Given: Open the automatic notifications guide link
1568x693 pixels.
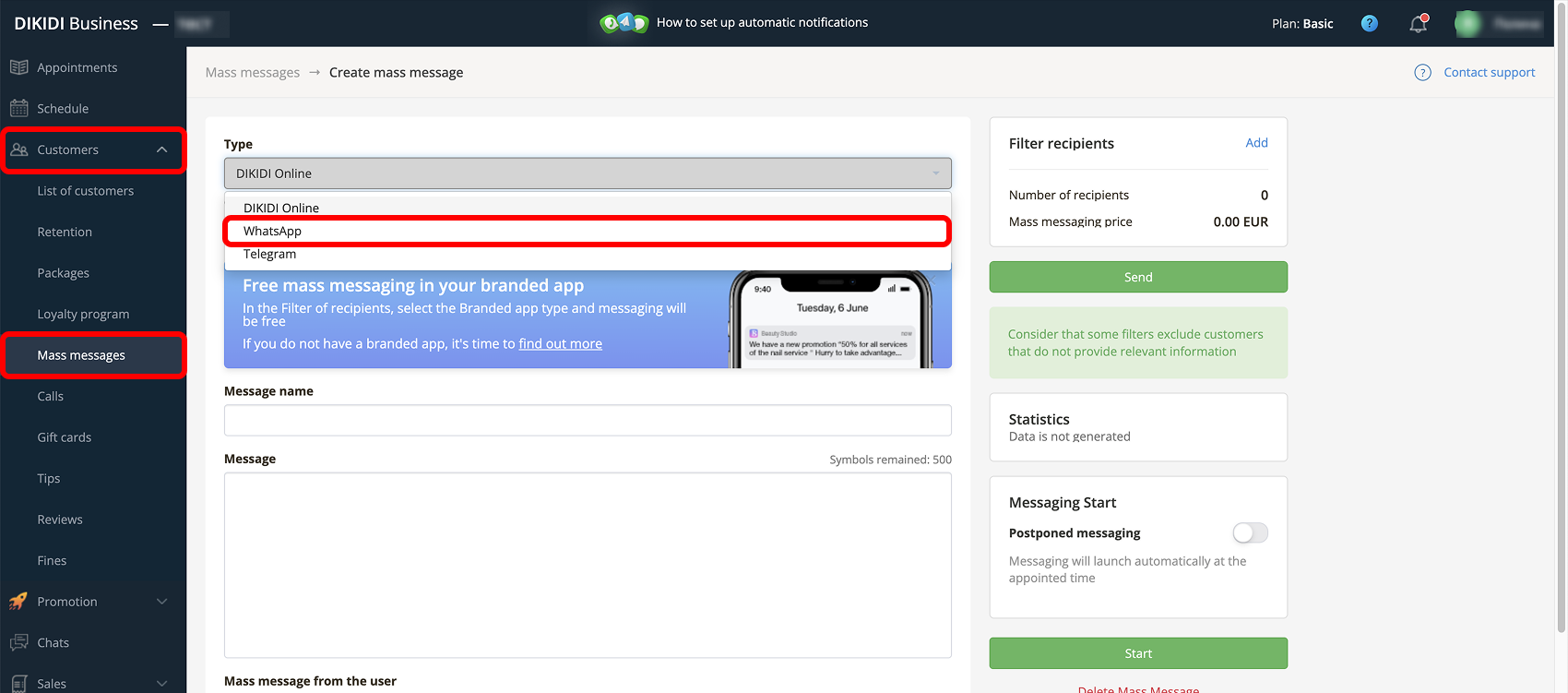Looking at the screenshot, I should coord(762,22).
